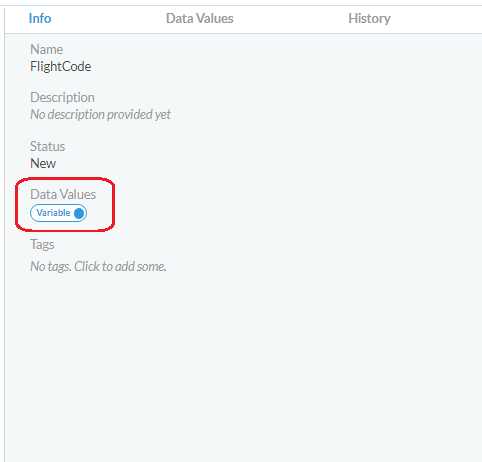The height and width of the screenshot is (462, 482).
Task: Click the blue knob on Variable toggle
Action: pos(79,213)
